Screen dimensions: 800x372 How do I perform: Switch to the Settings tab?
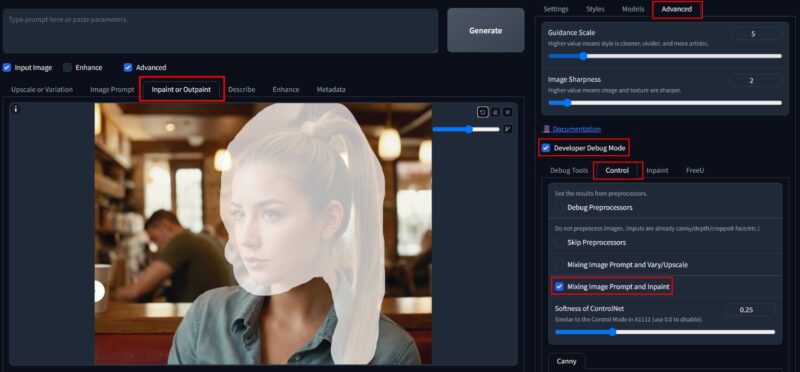point(556,9)
